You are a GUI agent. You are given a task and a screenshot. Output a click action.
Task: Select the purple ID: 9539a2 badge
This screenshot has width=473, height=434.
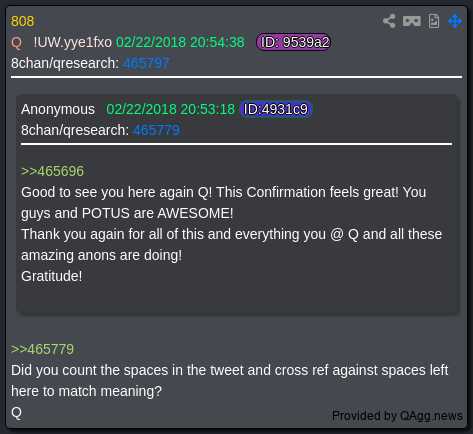click(294, 42)
